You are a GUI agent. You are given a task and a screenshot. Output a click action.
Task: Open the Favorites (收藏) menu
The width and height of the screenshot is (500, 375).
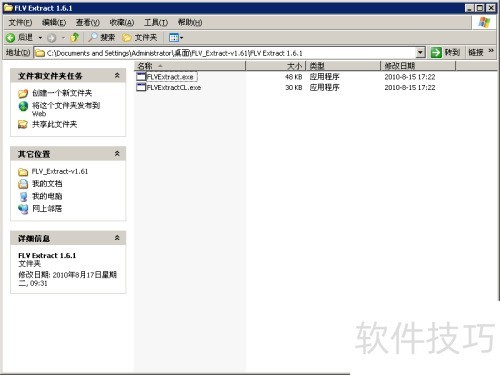122,22
